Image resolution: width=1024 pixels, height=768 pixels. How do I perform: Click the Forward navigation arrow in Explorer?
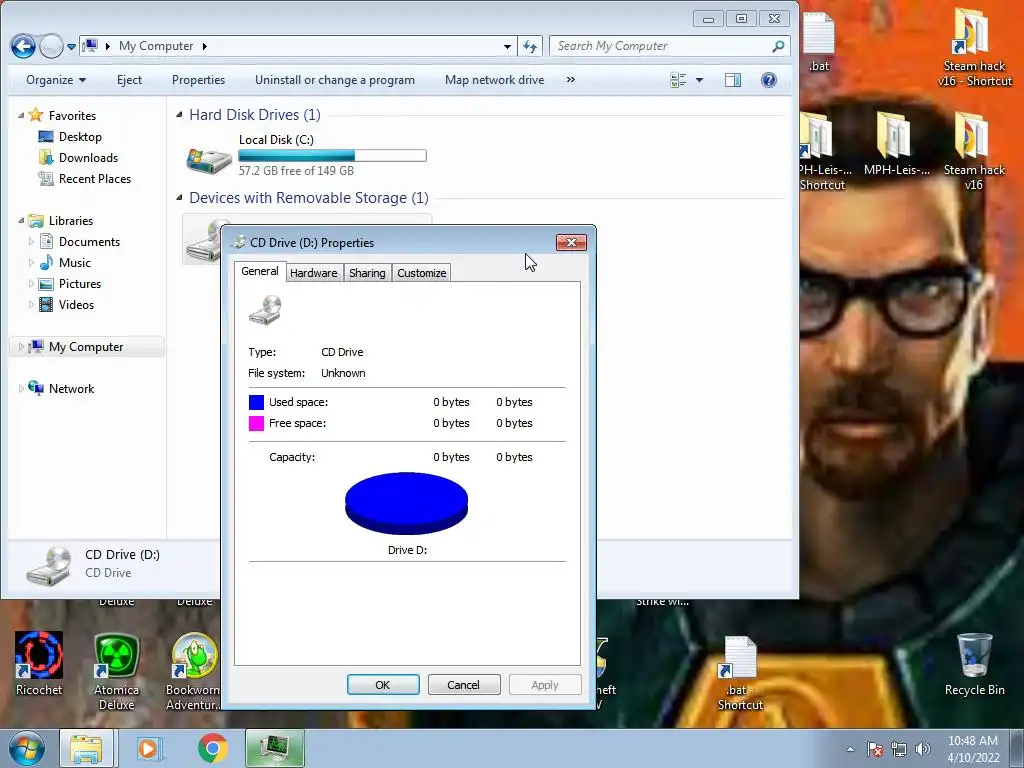[52, 46]
